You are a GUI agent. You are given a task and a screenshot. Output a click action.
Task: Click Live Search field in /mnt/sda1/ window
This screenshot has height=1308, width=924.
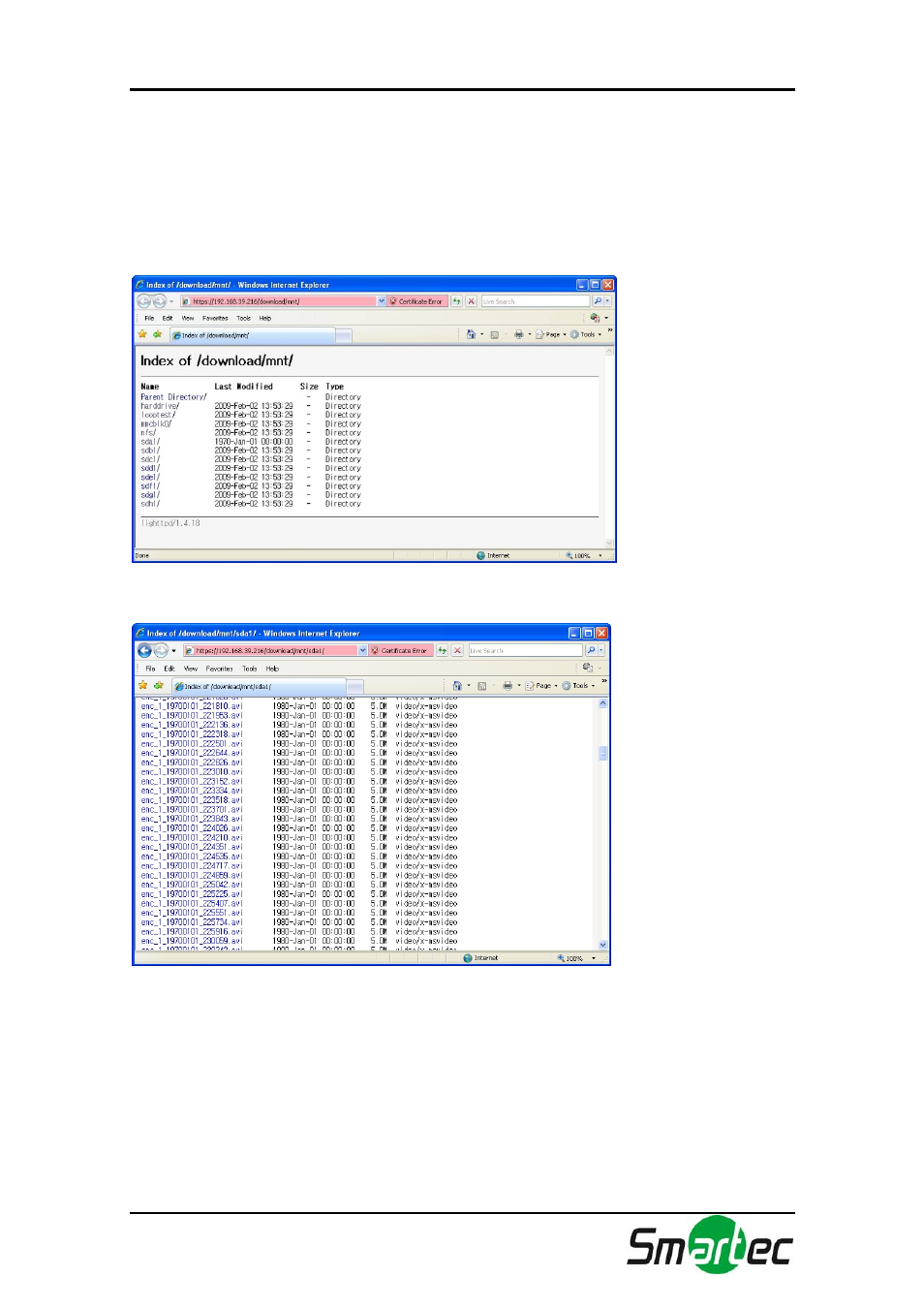(525, 650)
